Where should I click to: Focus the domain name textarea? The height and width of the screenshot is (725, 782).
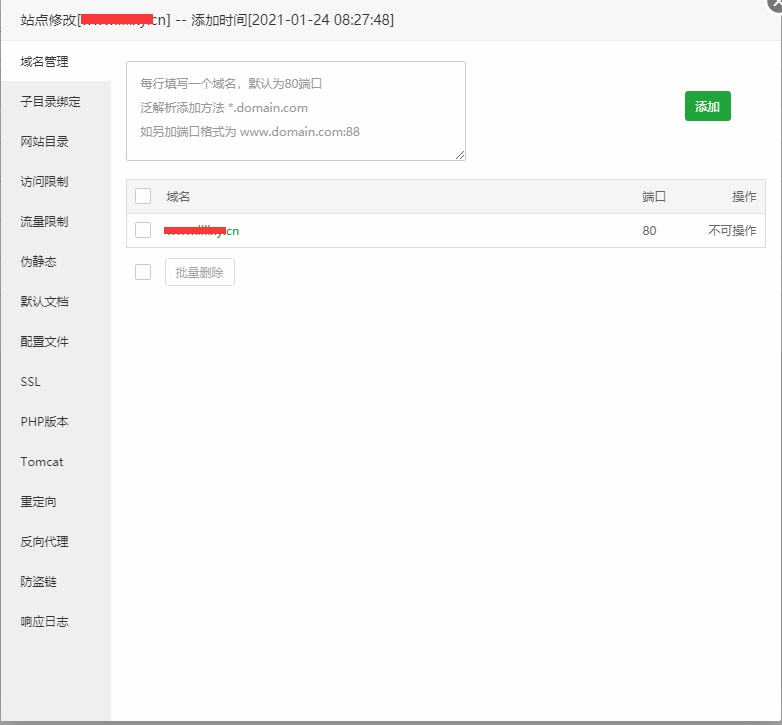(x=296, y=111)
